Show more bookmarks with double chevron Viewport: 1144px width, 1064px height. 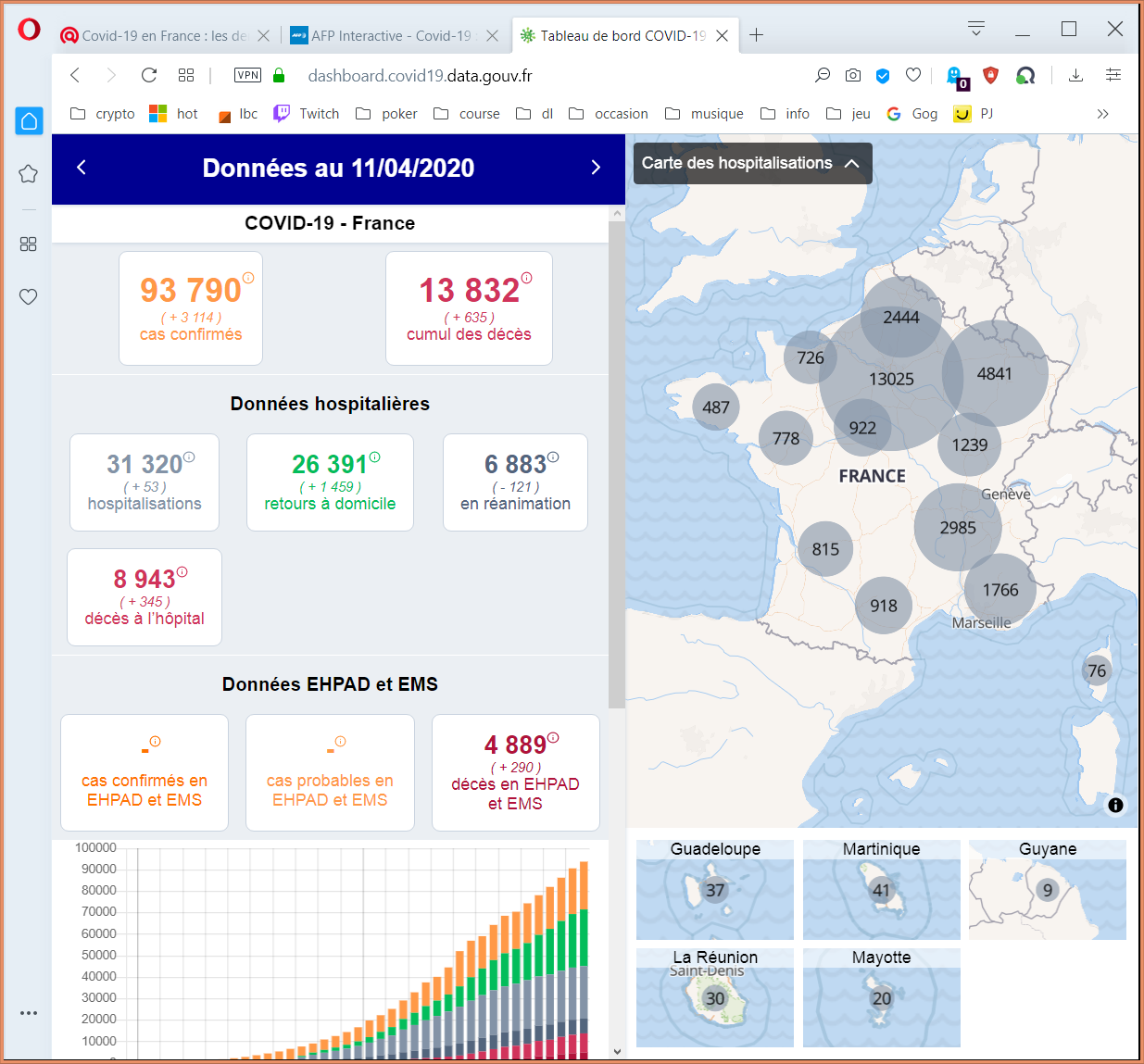point(1102,114)
